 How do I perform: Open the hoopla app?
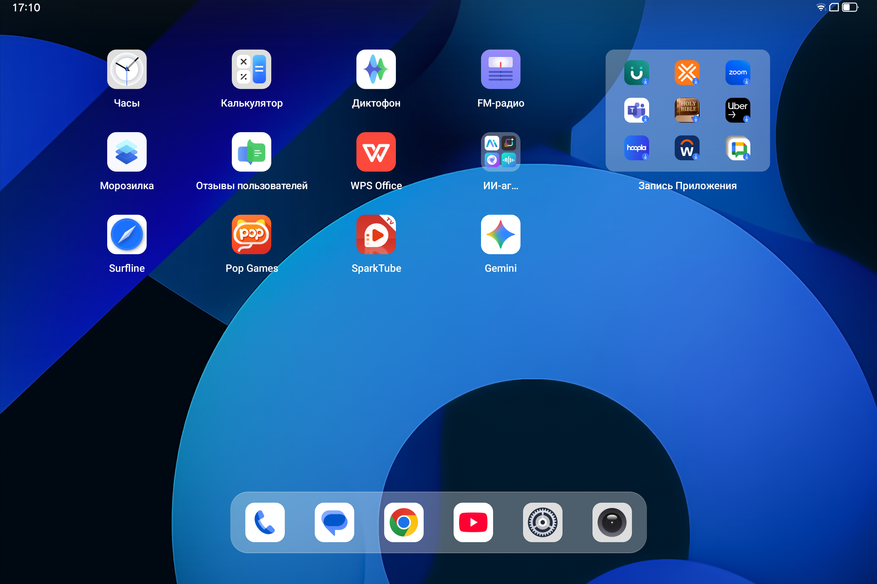tap(636, 148)
